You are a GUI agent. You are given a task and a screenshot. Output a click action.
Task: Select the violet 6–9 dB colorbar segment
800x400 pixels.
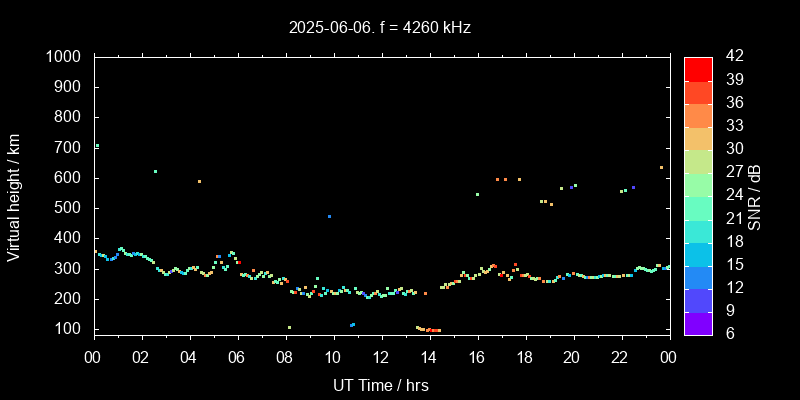(x=697, y=323)
